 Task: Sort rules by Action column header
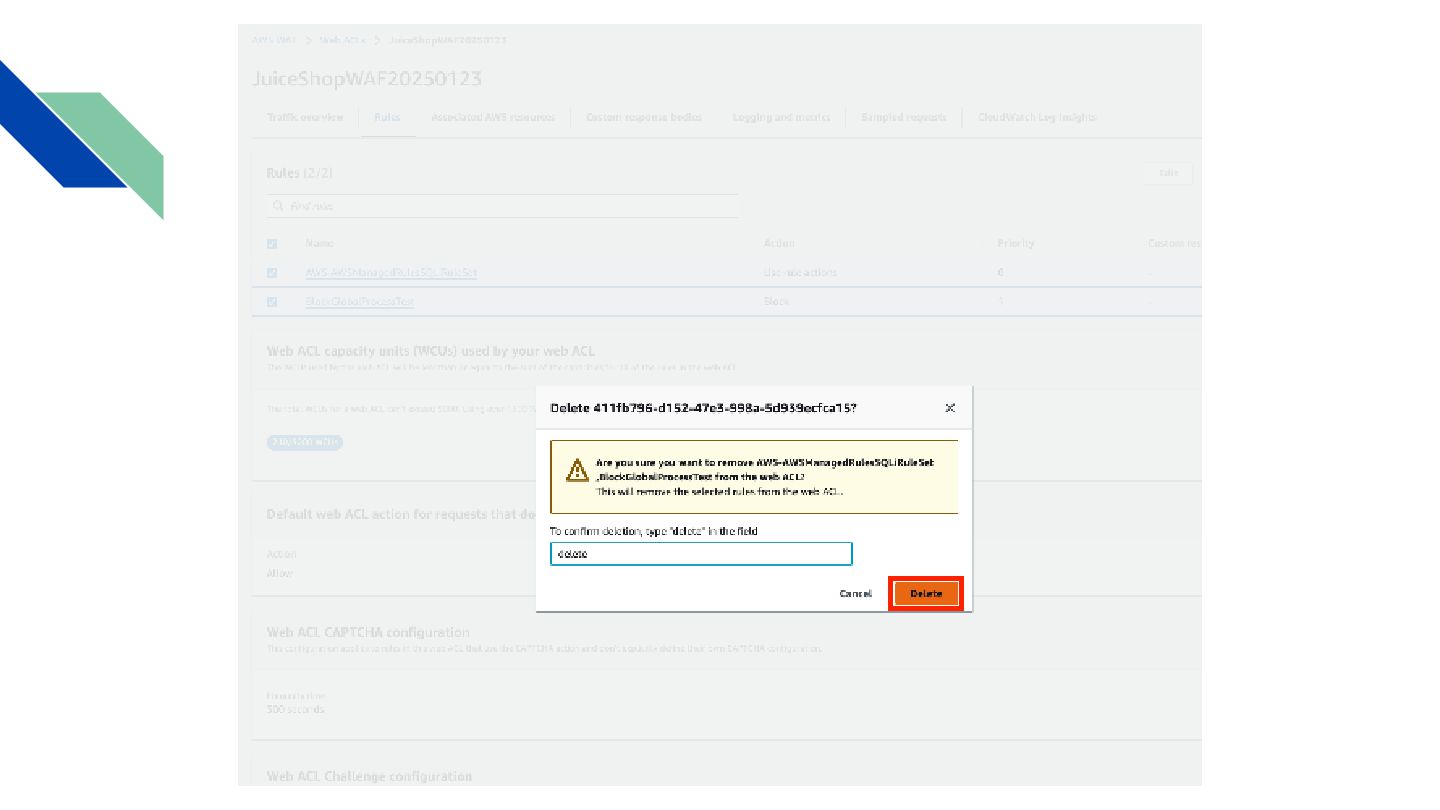[779, 243]
